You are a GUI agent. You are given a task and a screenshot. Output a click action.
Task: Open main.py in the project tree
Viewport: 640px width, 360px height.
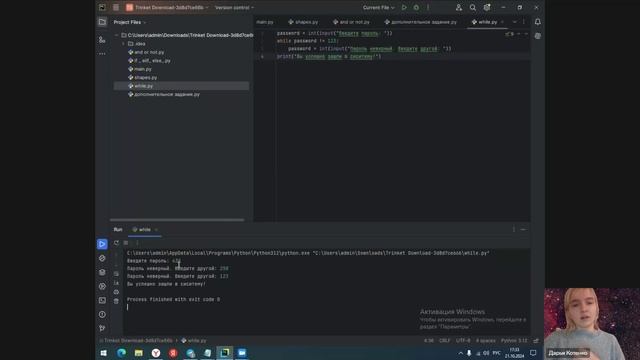[x=140, y=69]
